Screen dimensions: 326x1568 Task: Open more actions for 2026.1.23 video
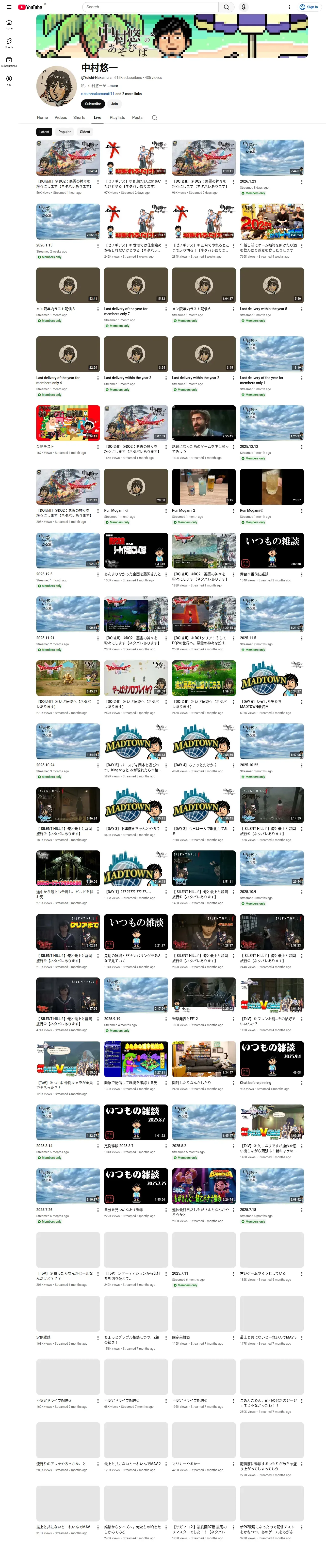click(x=302, y=181)
